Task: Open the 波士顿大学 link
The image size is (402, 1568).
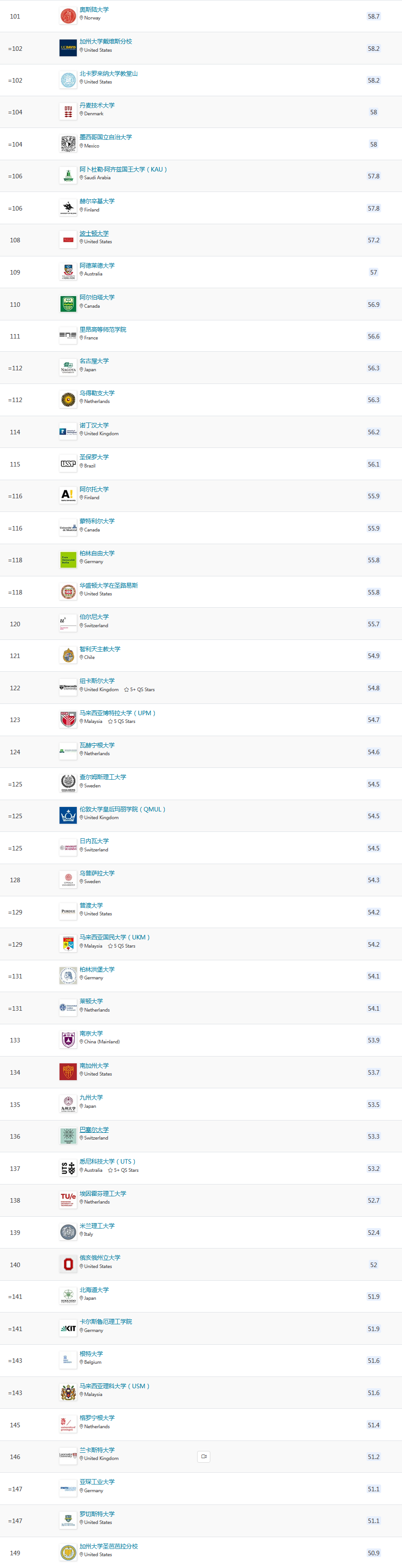Action: (x=94, y=234)
